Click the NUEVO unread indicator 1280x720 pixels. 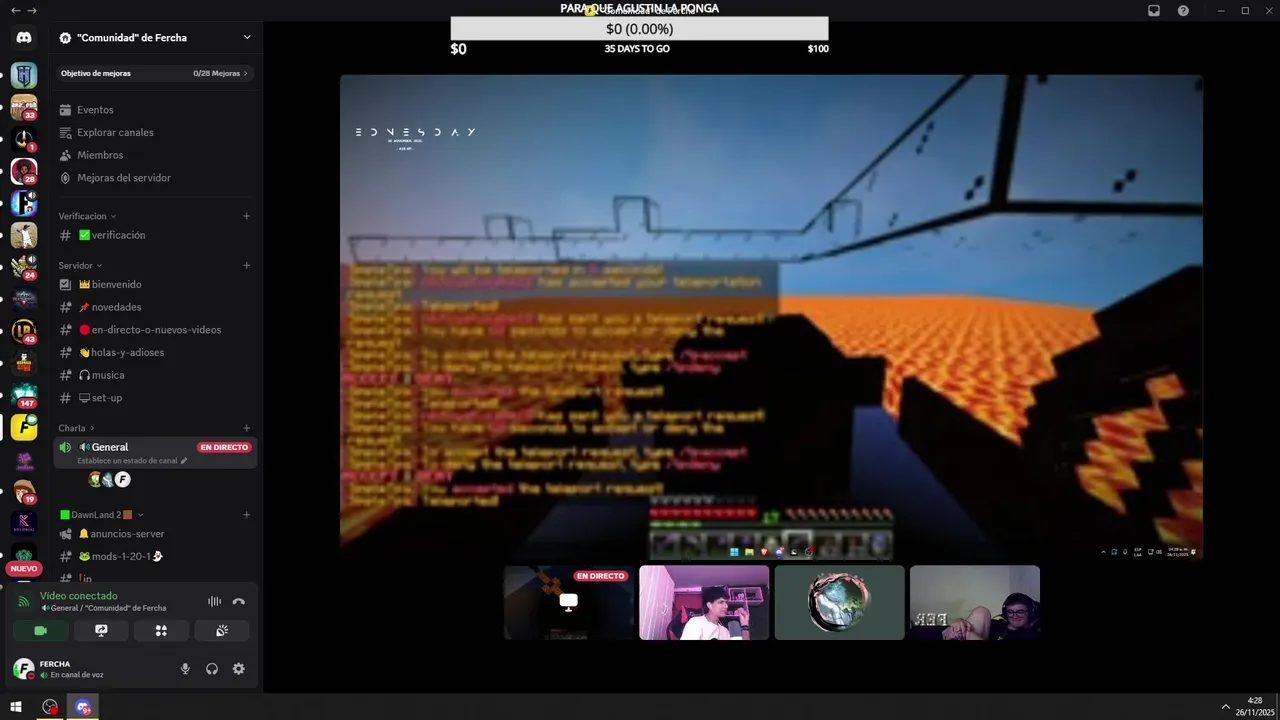click(x=24, y=568)
